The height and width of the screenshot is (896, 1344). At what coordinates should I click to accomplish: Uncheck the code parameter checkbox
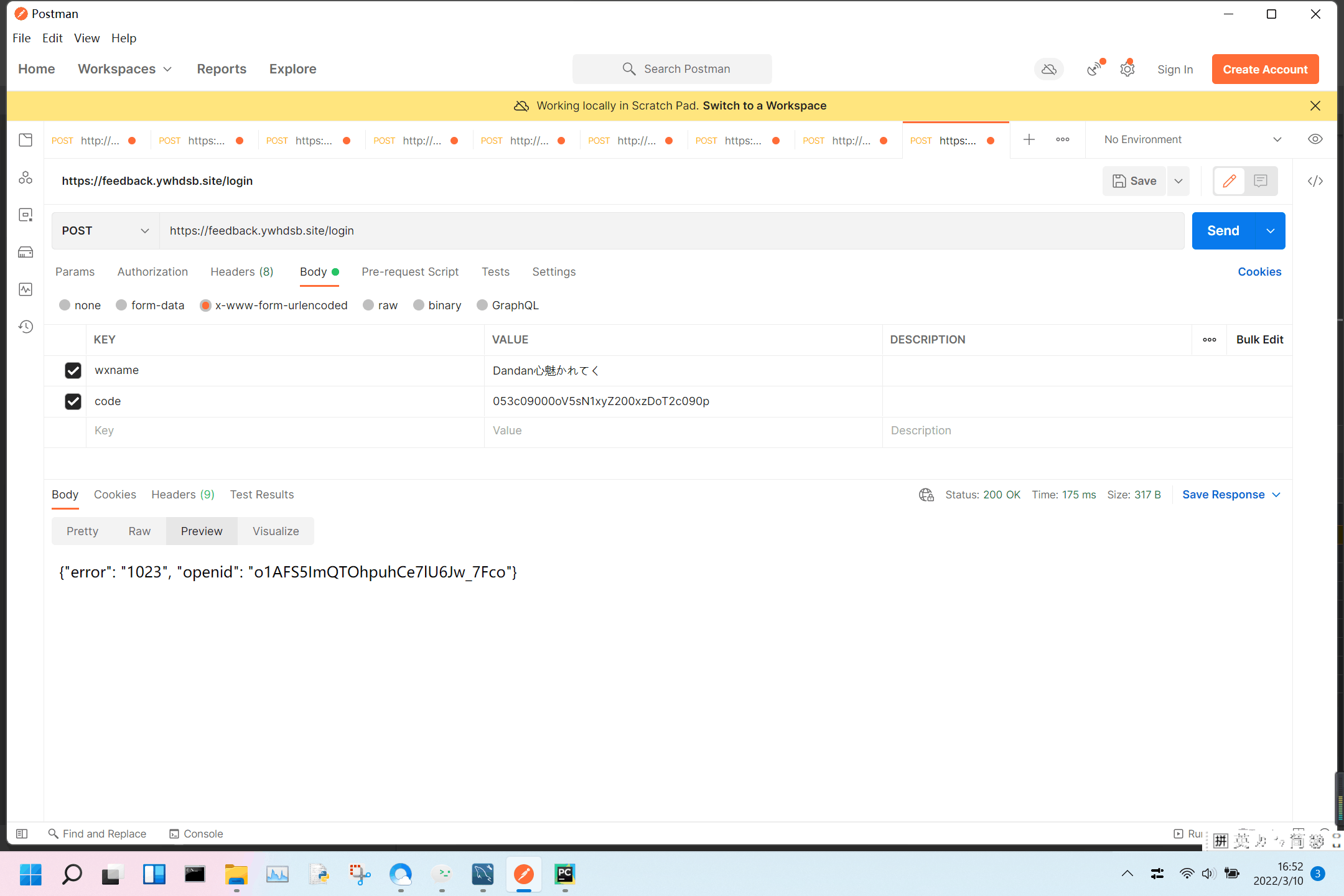click(x=73, y=402)
